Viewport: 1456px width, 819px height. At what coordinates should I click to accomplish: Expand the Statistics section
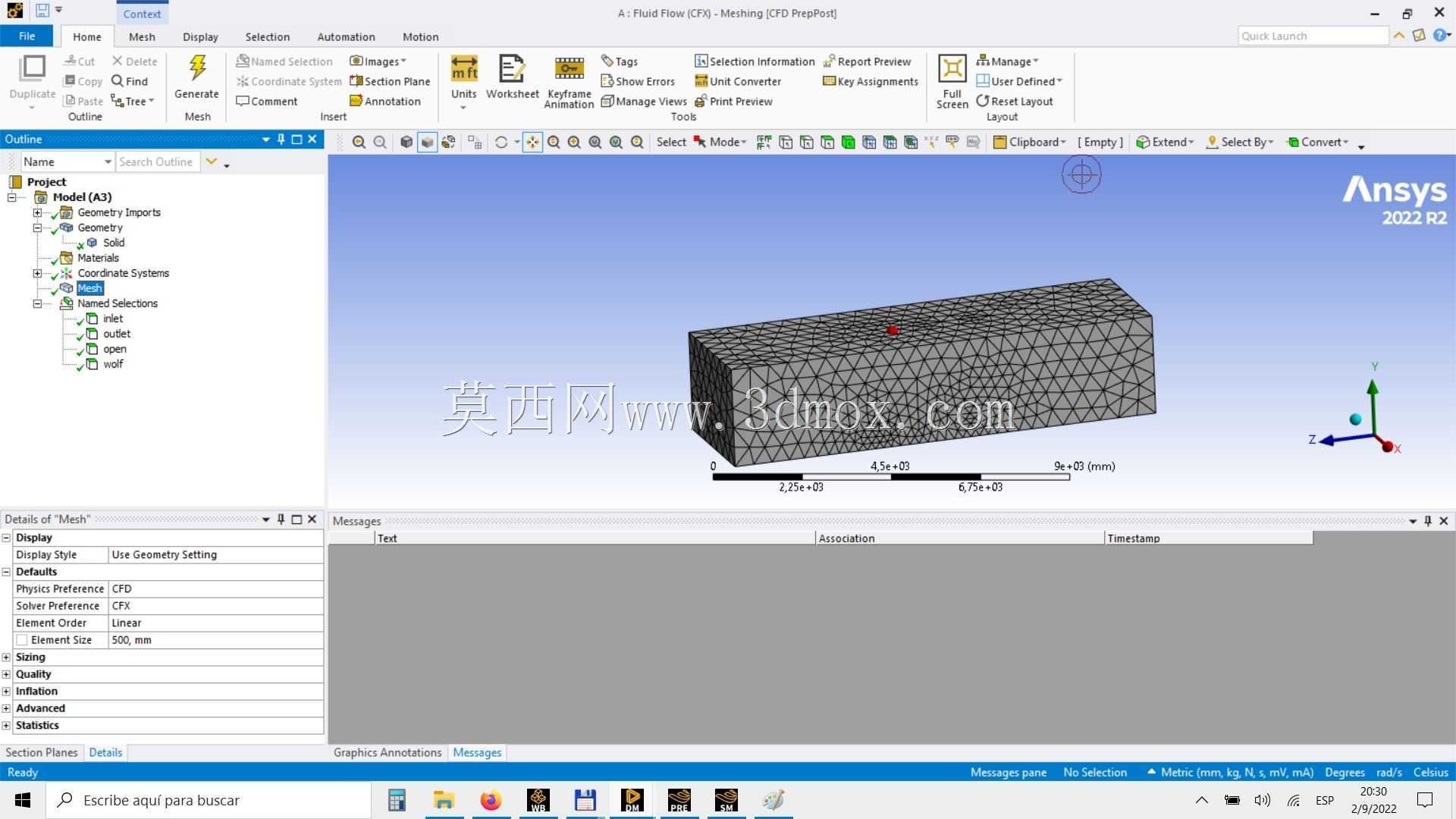[6, 725]
